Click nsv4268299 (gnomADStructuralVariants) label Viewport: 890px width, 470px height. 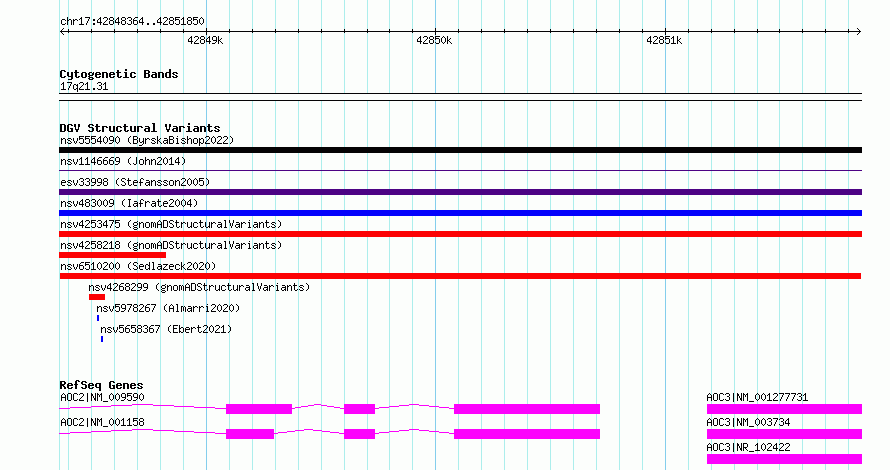[x=199, y=287]
